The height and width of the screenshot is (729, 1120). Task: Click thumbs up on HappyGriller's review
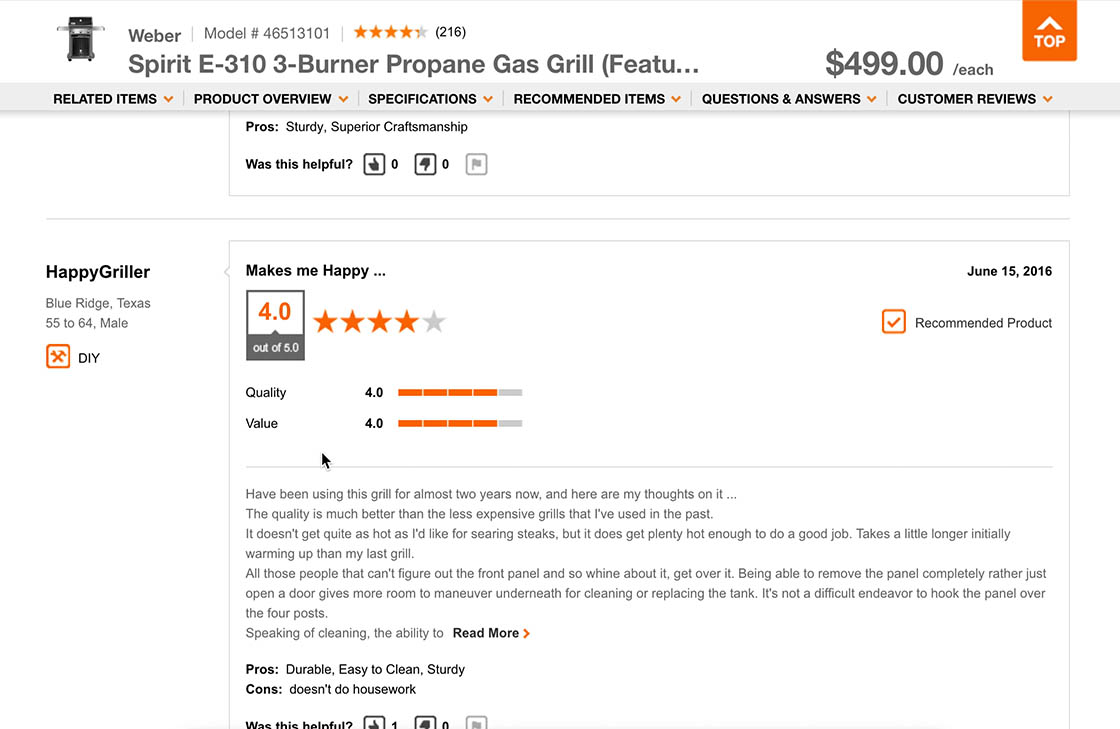point(374,722)
